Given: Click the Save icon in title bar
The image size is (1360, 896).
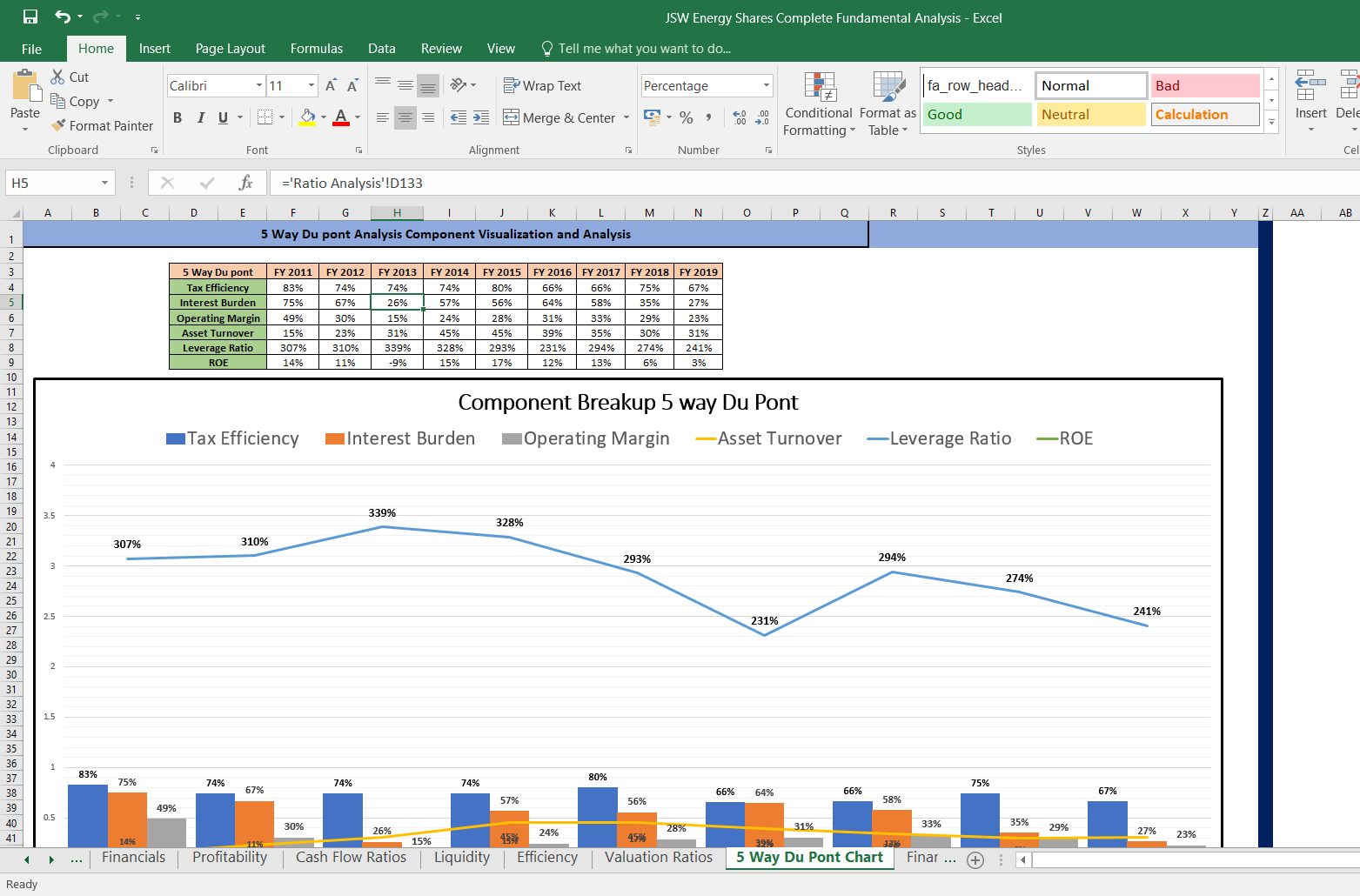Looking at the screenshot, I should click(x=30, y=17).
